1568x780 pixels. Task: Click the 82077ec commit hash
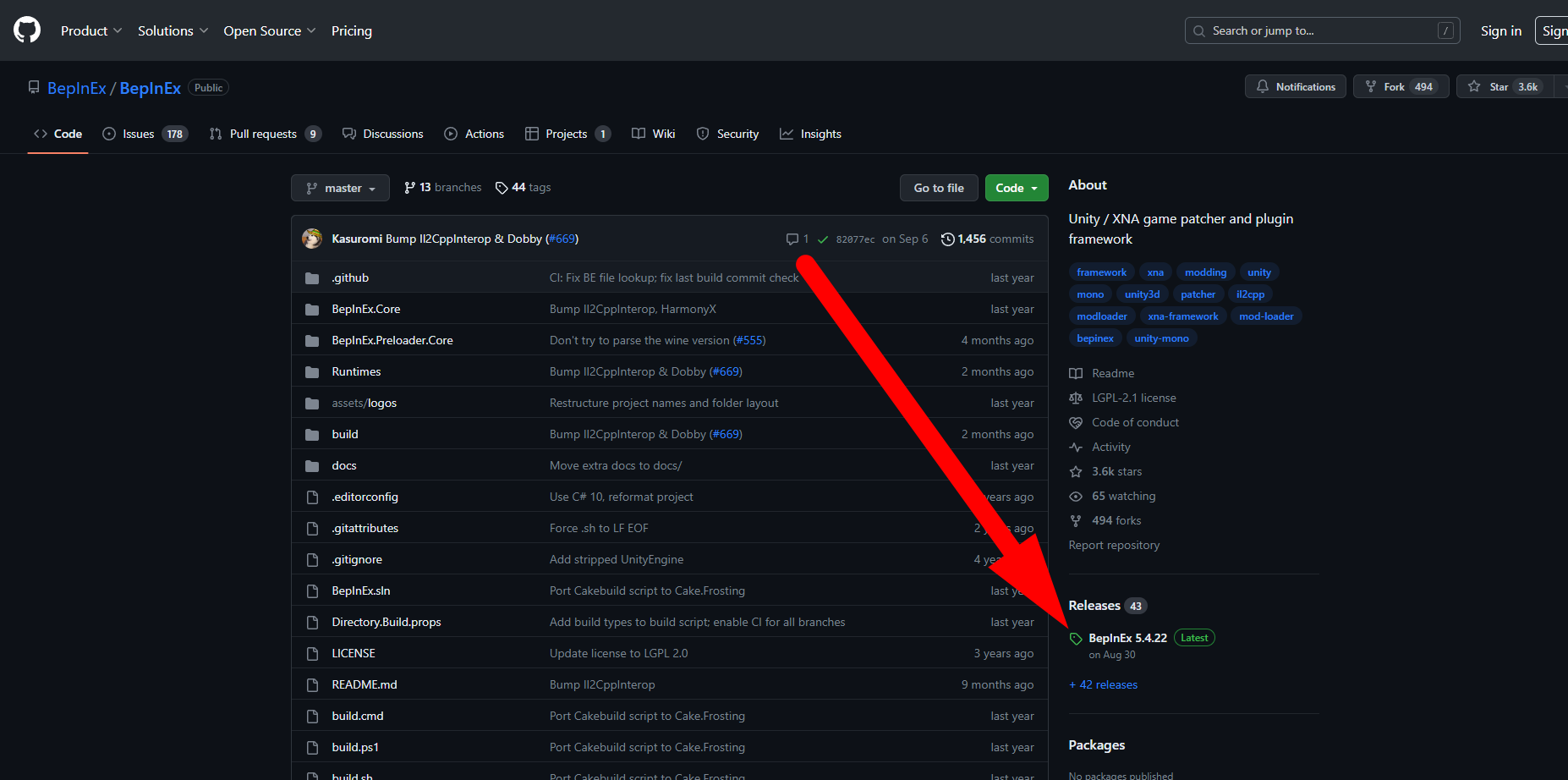tap(856, 239)
